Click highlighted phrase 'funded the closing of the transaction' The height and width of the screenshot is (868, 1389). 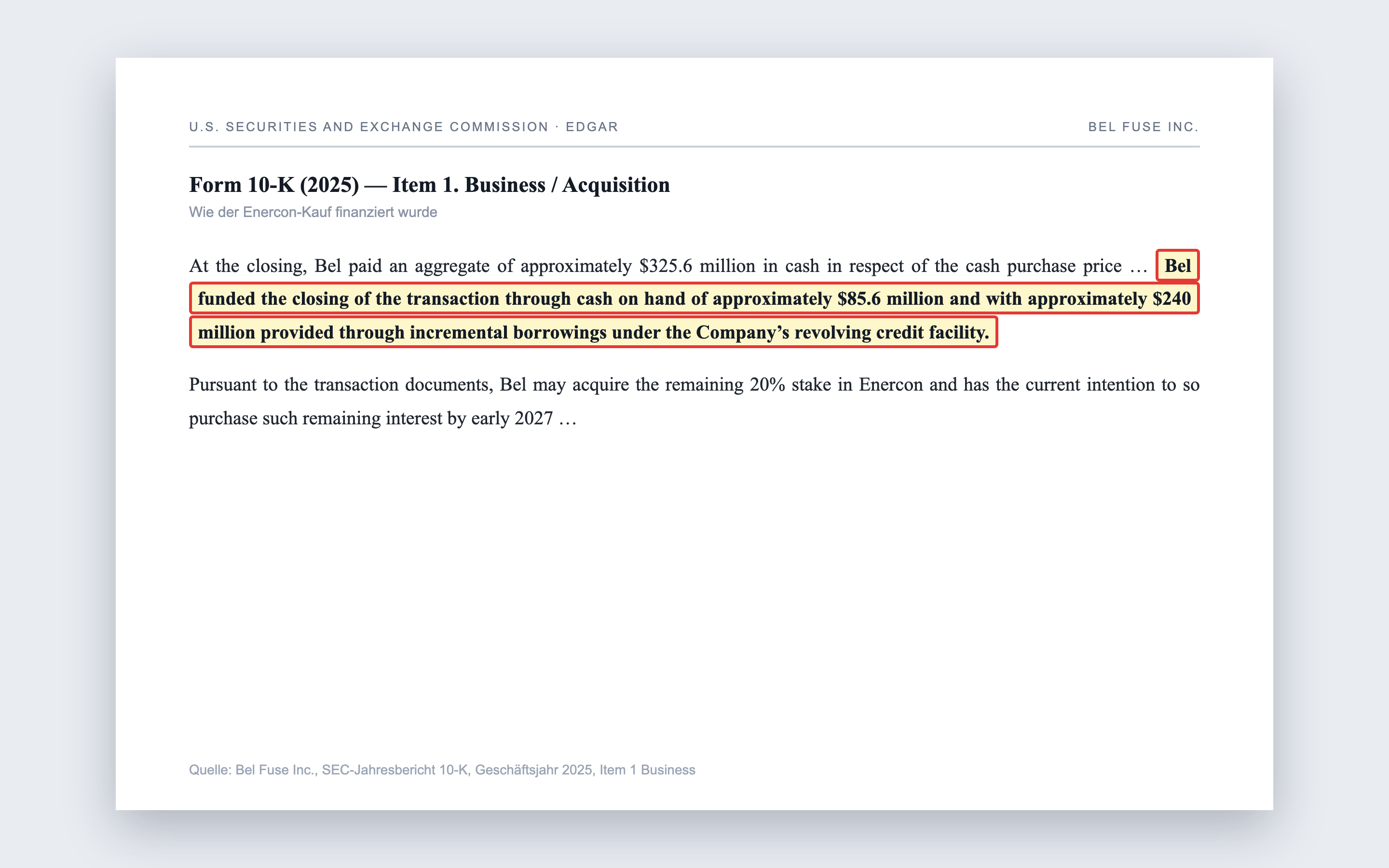click(x=348, y=298)
